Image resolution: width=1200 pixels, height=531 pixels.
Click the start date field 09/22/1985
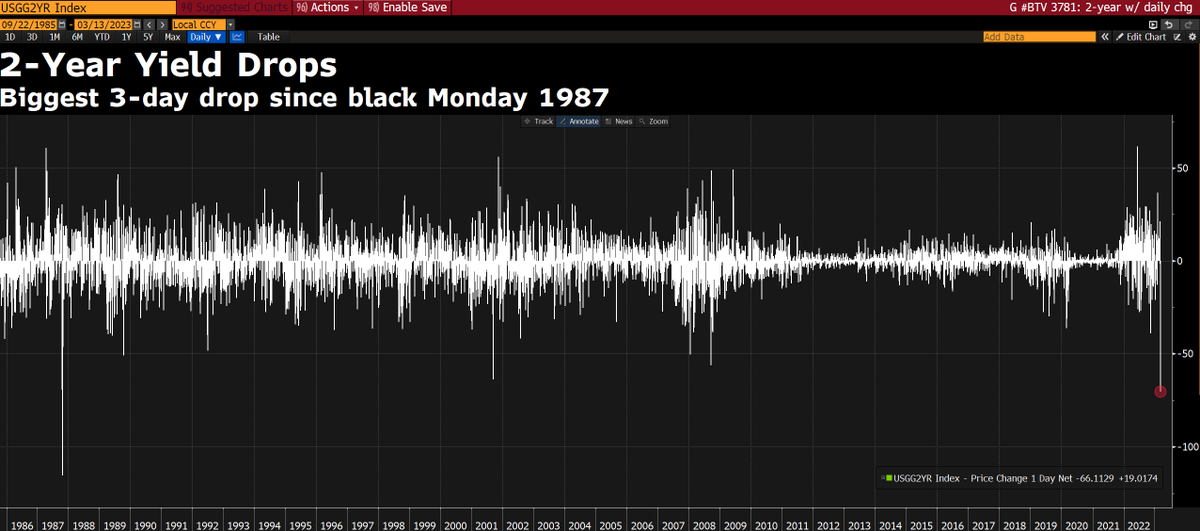tap(28, 24)
